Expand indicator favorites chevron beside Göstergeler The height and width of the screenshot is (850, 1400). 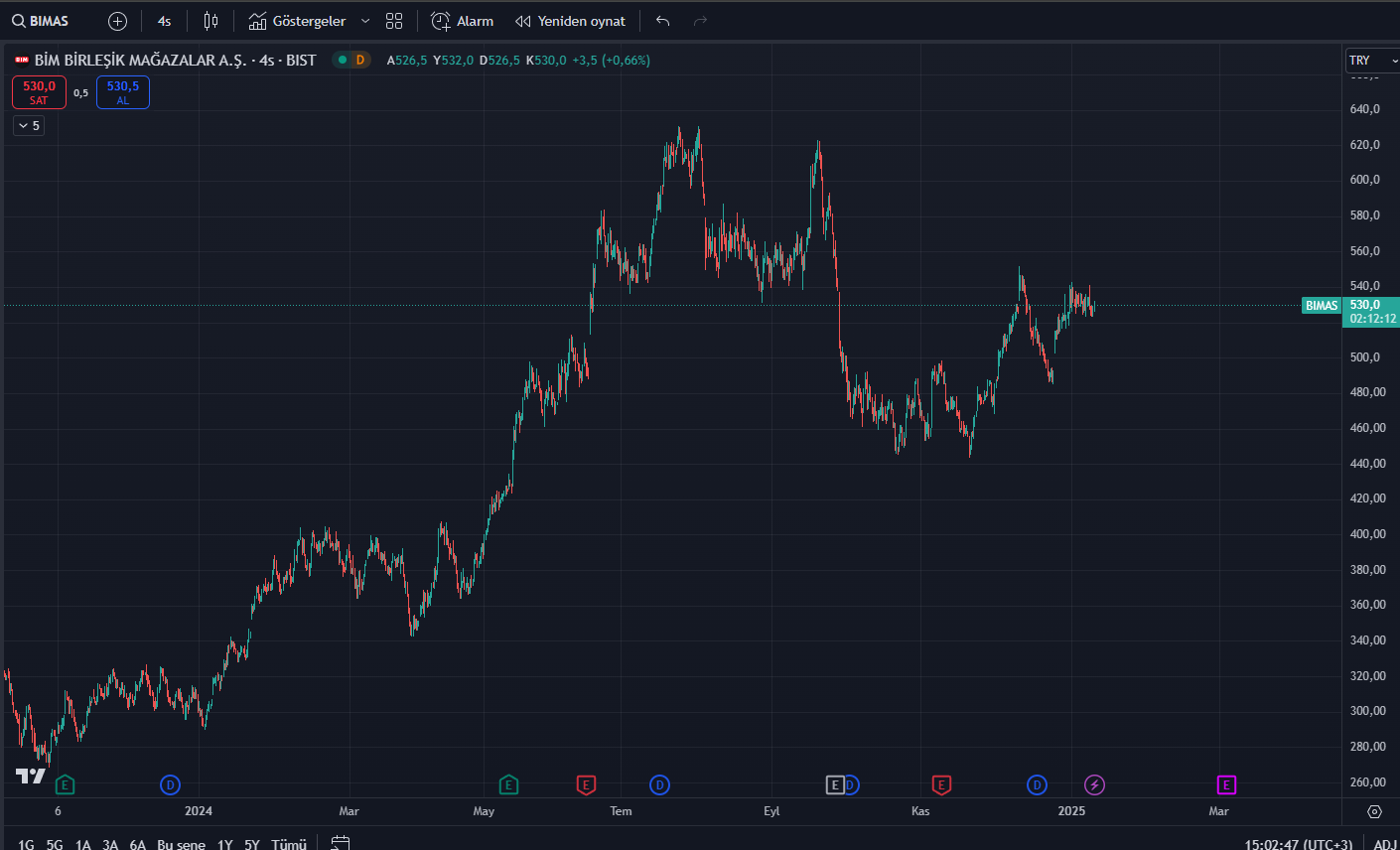364,21
